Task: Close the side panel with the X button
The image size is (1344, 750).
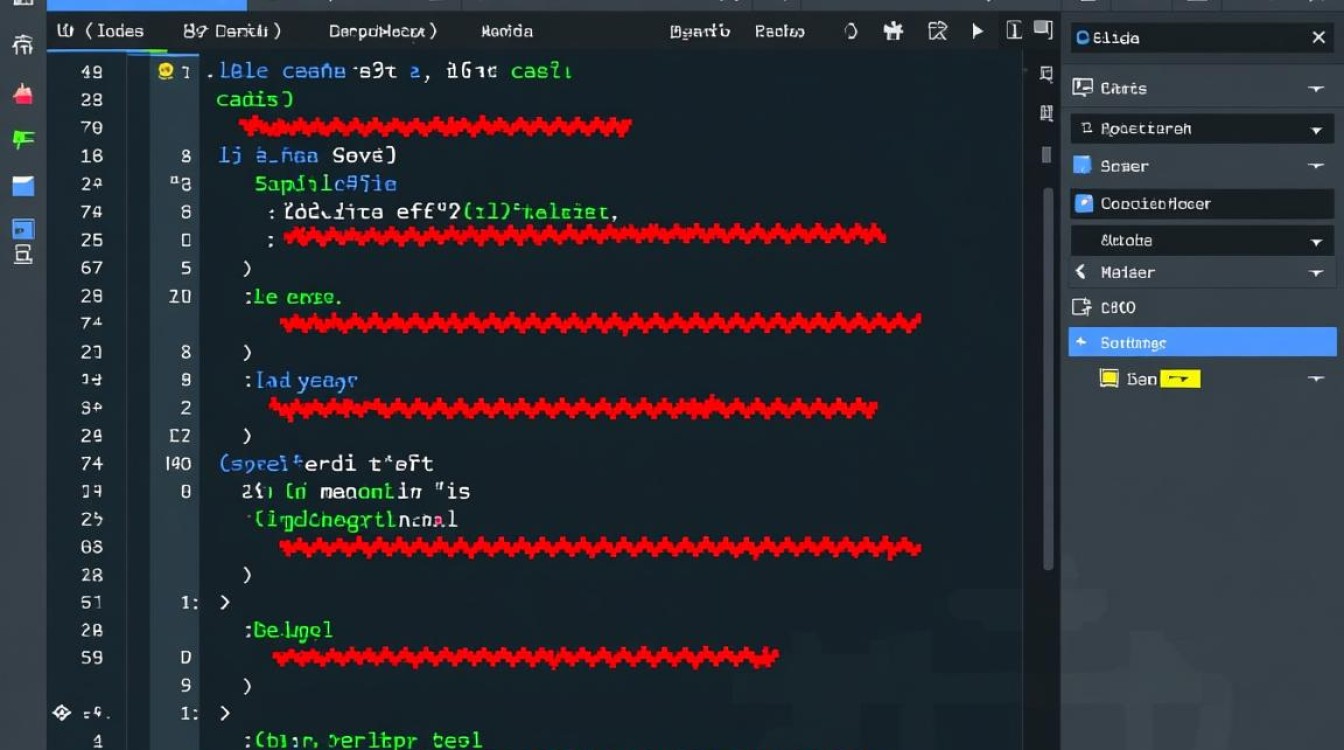Action: pos(1319,38)
